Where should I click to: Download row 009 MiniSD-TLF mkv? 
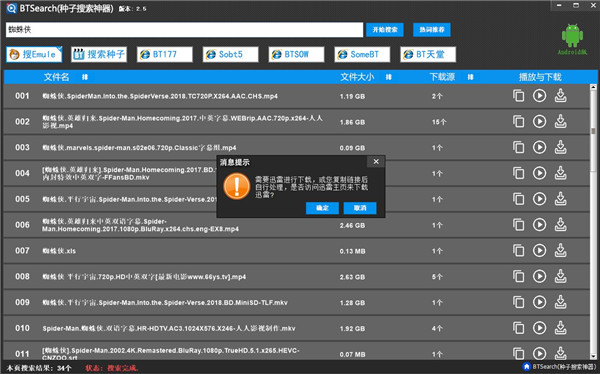click(561, 302)
